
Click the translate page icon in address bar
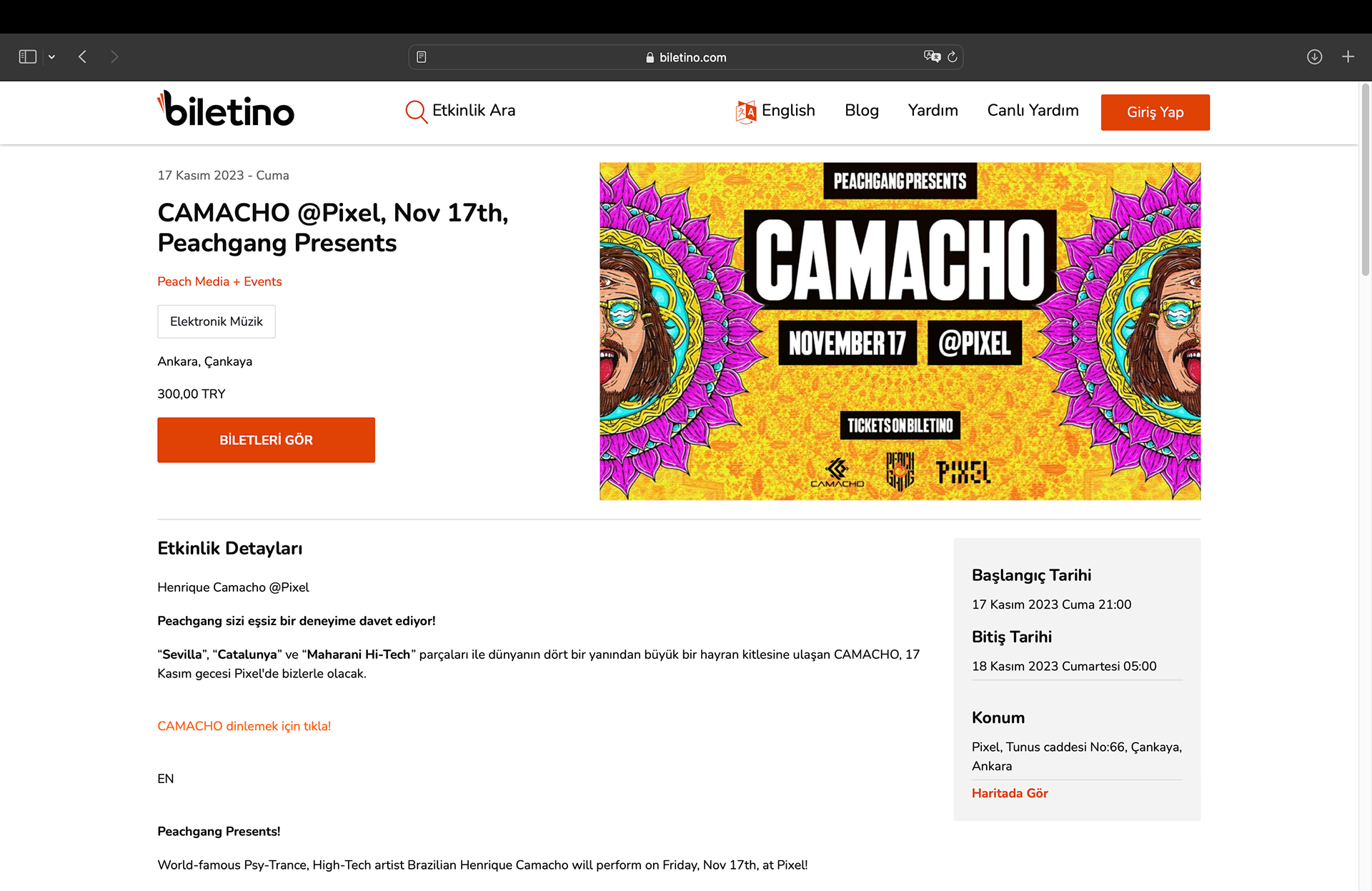[932, 57]
